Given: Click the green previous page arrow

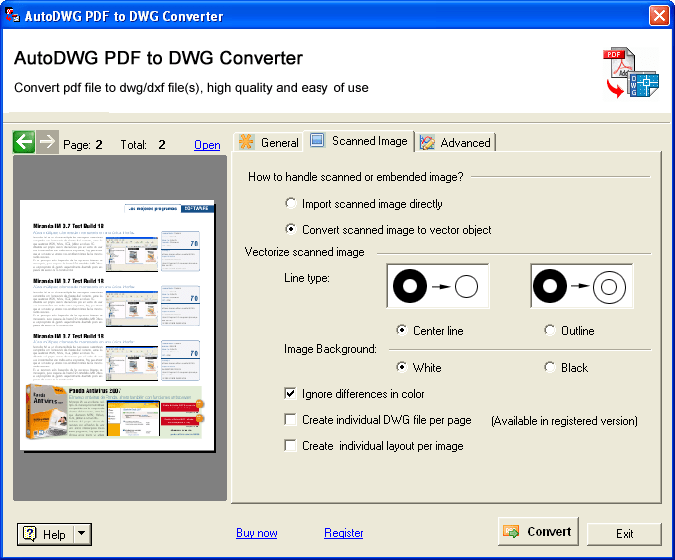Looking at the screenshot, I should [24, 142].
